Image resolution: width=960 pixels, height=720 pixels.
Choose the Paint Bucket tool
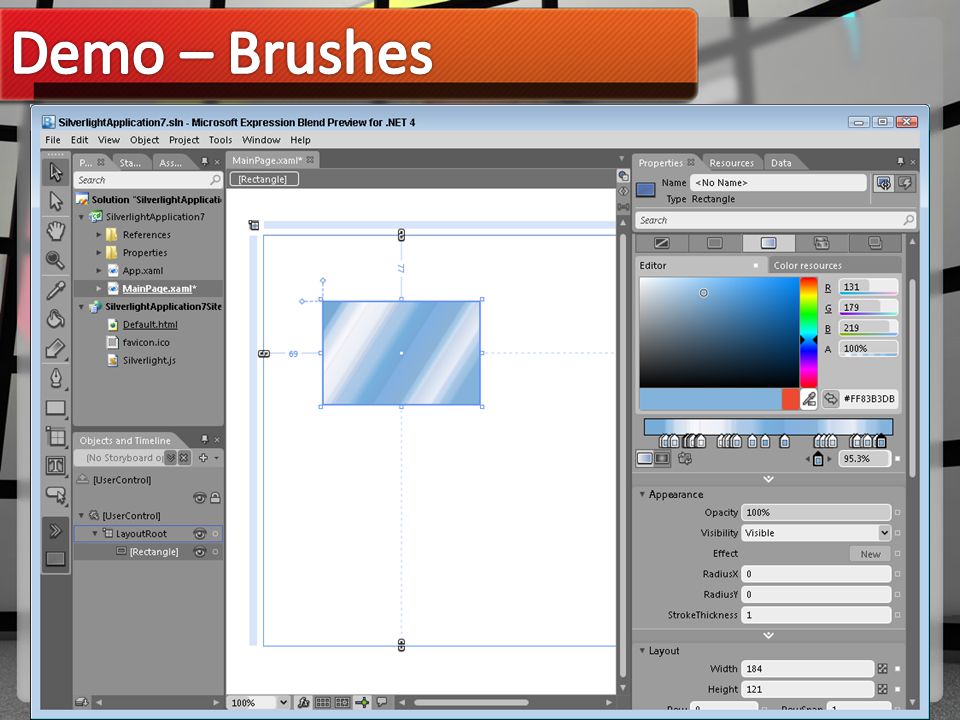point(56,319)
